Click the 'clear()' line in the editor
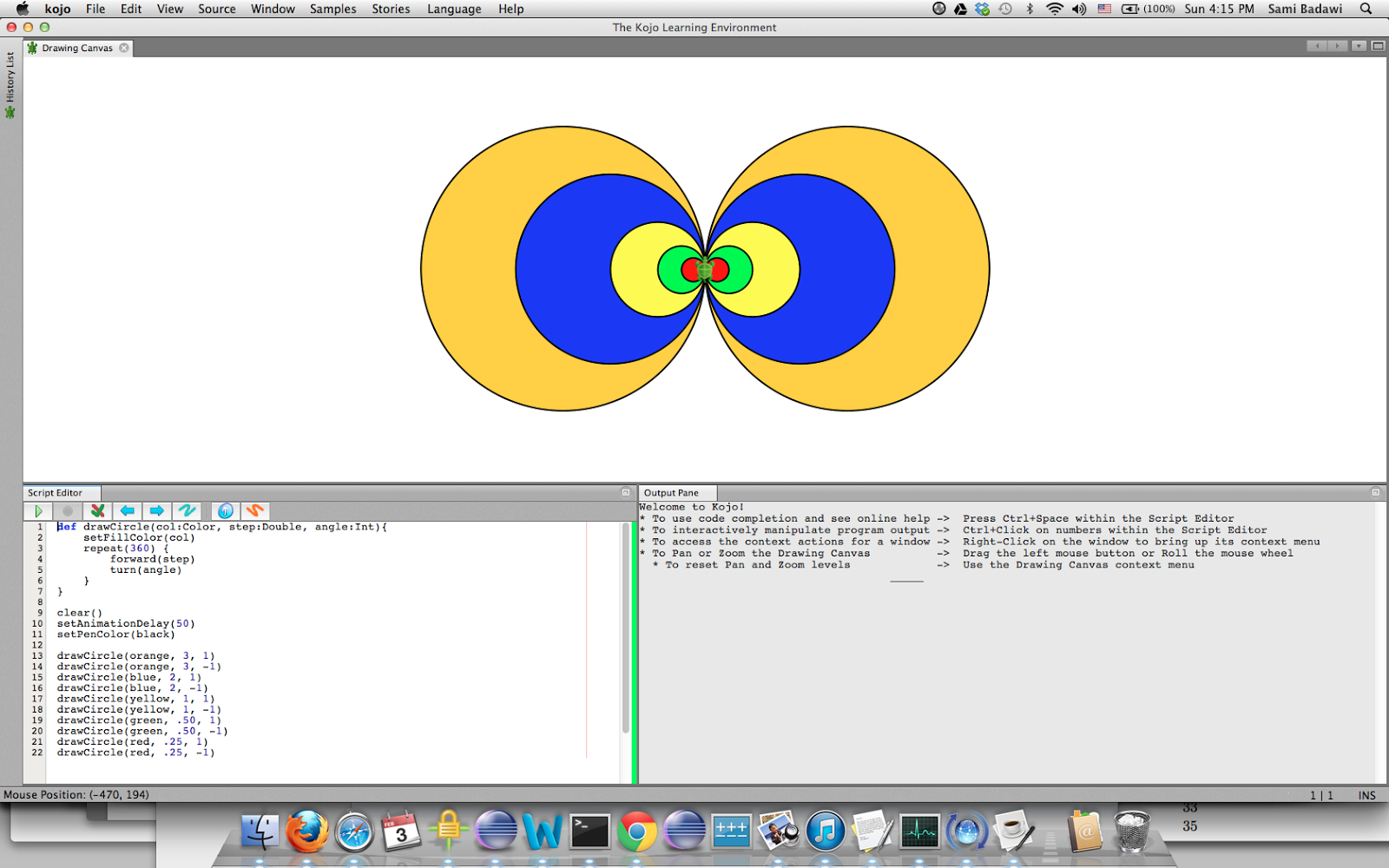 point(80,613)
